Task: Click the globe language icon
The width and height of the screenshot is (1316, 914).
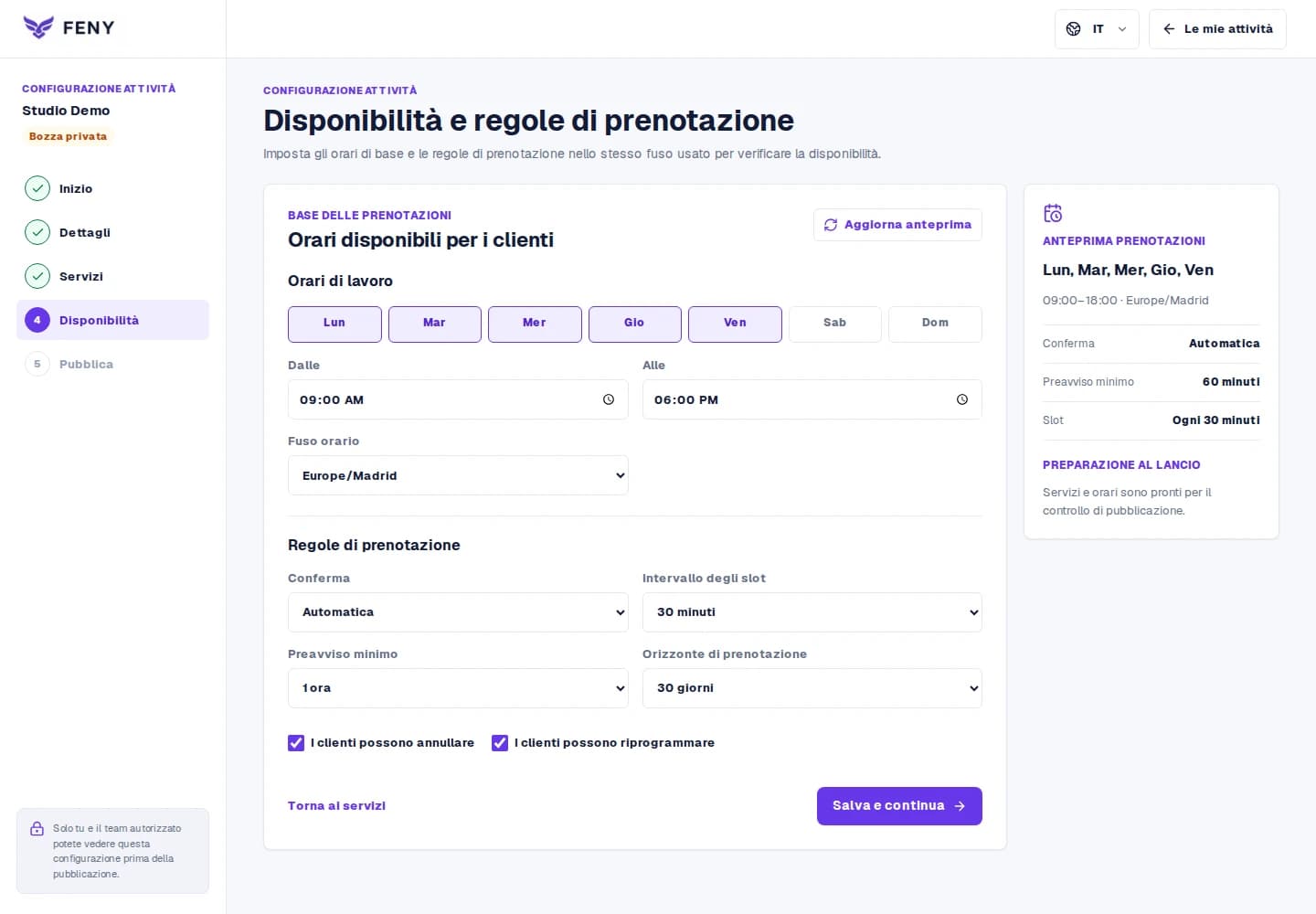Action: point(1074,29)
